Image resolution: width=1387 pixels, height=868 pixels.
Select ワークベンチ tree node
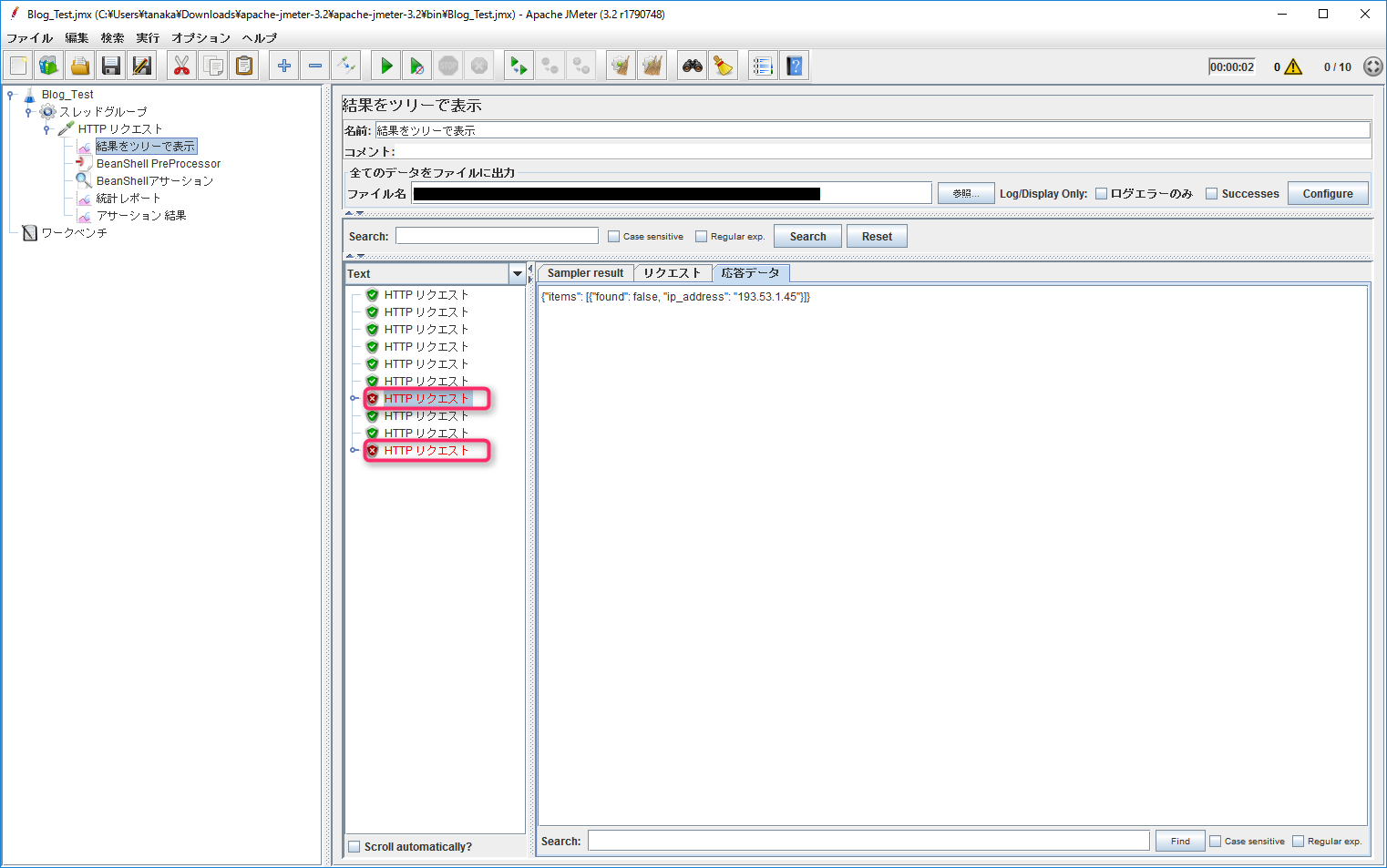74,233
